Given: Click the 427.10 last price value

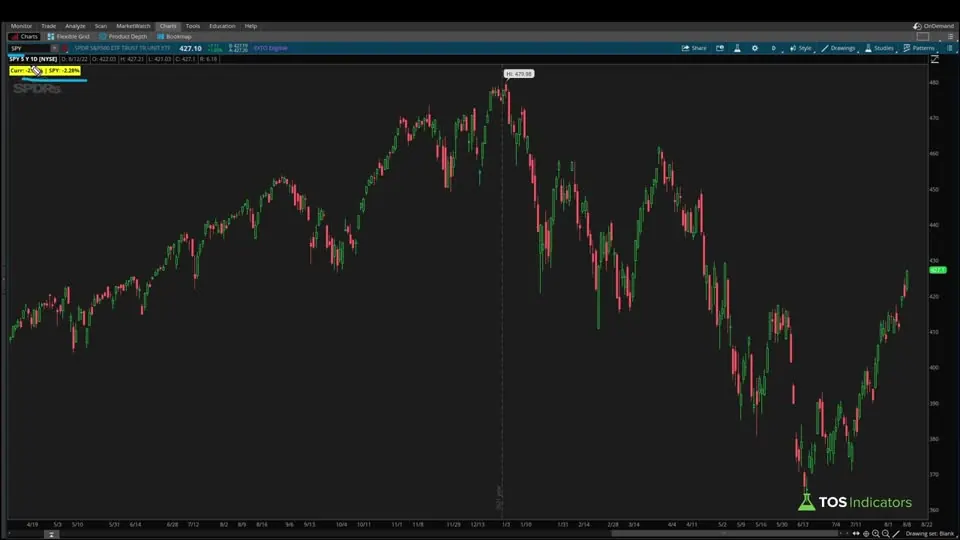Looking at the screenshot, I should coord(190,48).
